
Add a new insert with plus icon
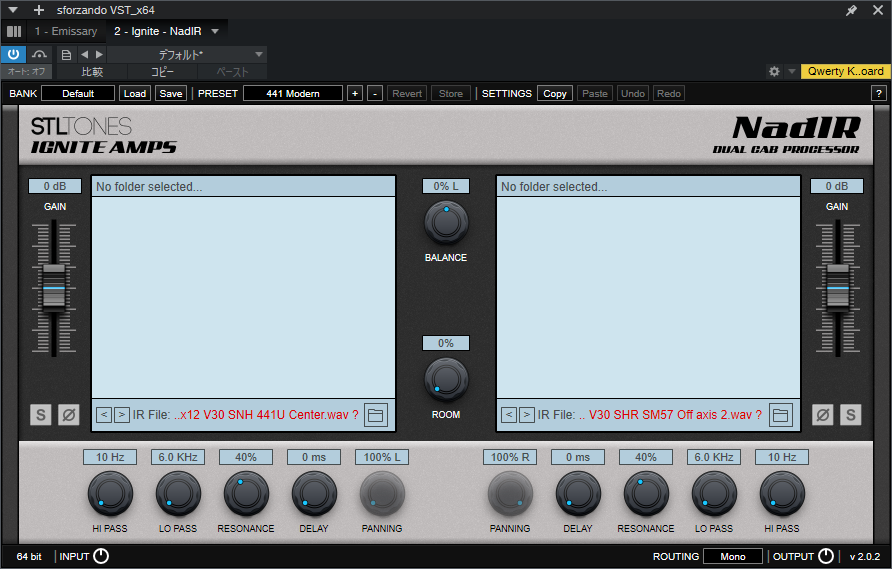(39, 10)
